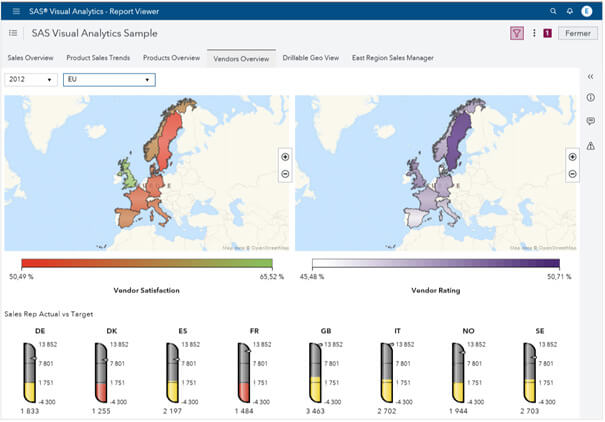This screenshot has height=422, width=605.
Task: Open the 2012 year dropdown
Action: 31,79
